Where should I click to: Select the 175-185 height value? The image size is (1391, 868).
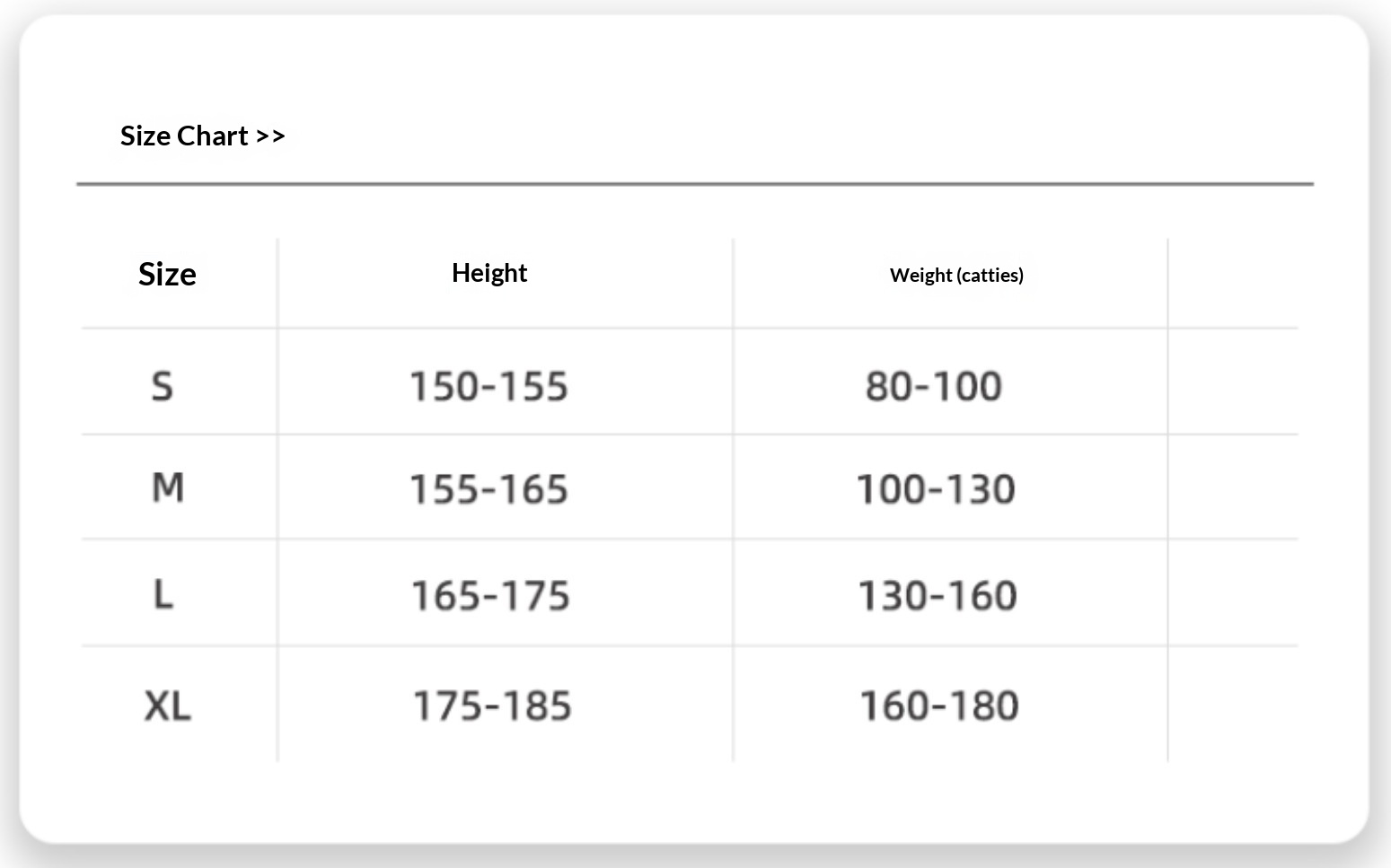[x=492, y=706]
